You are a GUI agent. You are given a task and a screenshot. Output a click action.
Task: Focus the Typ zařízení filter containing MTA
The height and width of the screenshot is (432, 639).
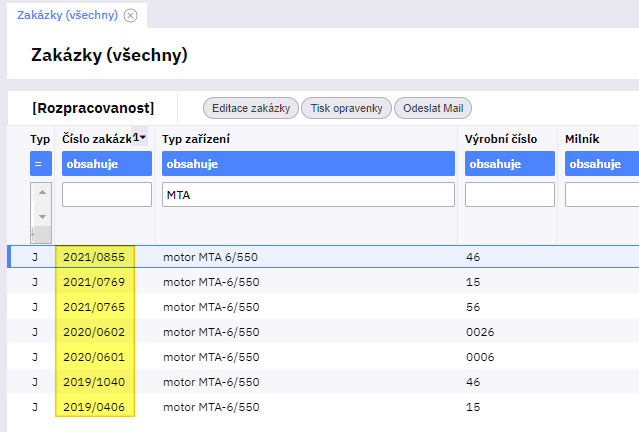[x=308, y=194]
